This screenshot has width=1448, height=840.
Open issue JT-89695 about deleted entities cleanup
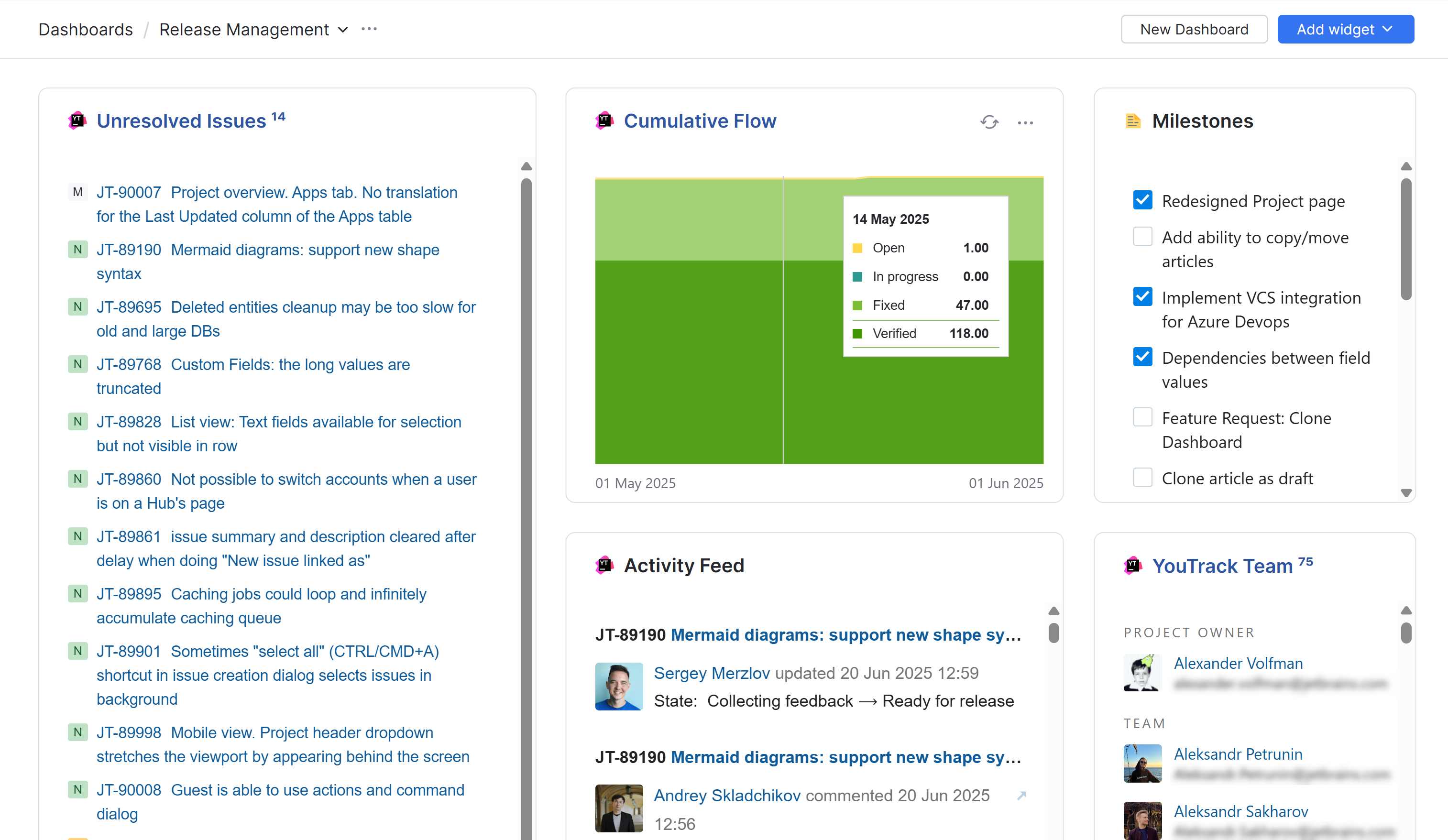pos(129,307)
